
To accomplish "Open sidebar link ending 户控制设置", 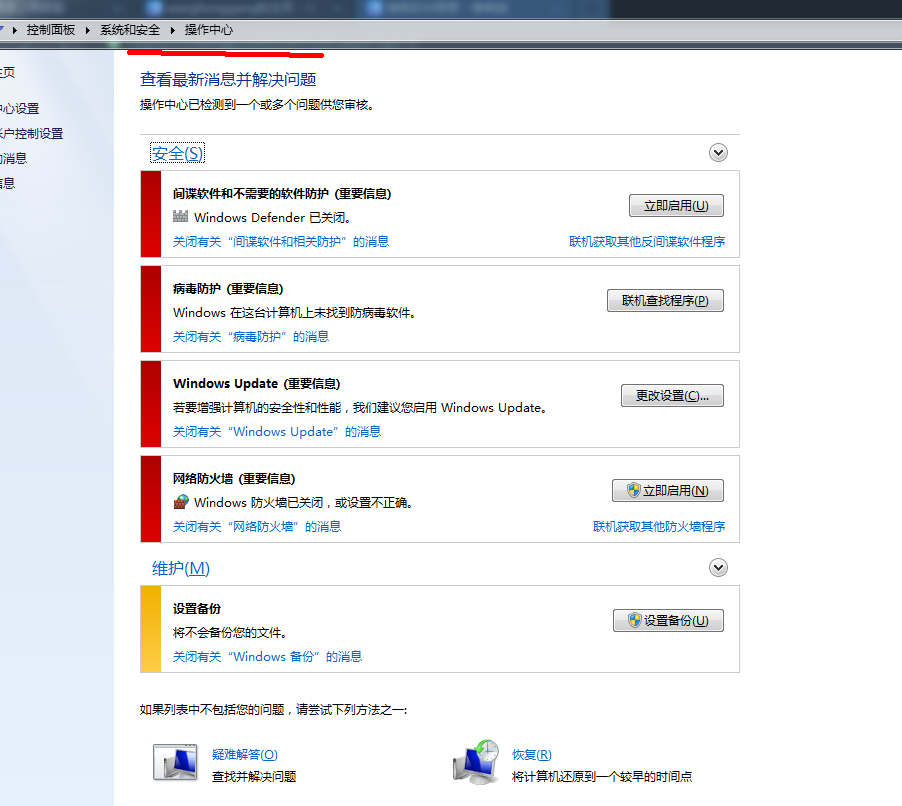I will (x=32, y=133).
